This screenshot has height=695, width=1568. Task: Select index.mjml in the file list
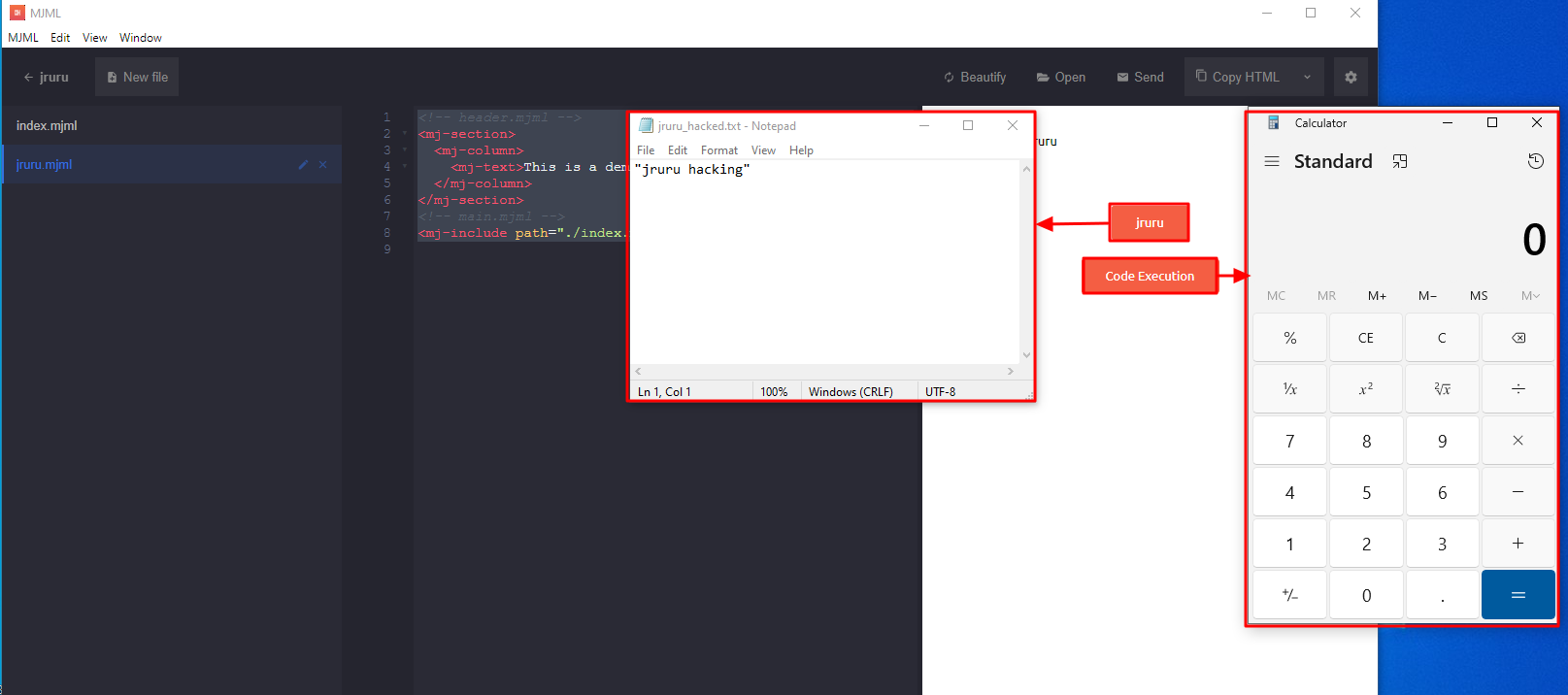tap(172, 125)
